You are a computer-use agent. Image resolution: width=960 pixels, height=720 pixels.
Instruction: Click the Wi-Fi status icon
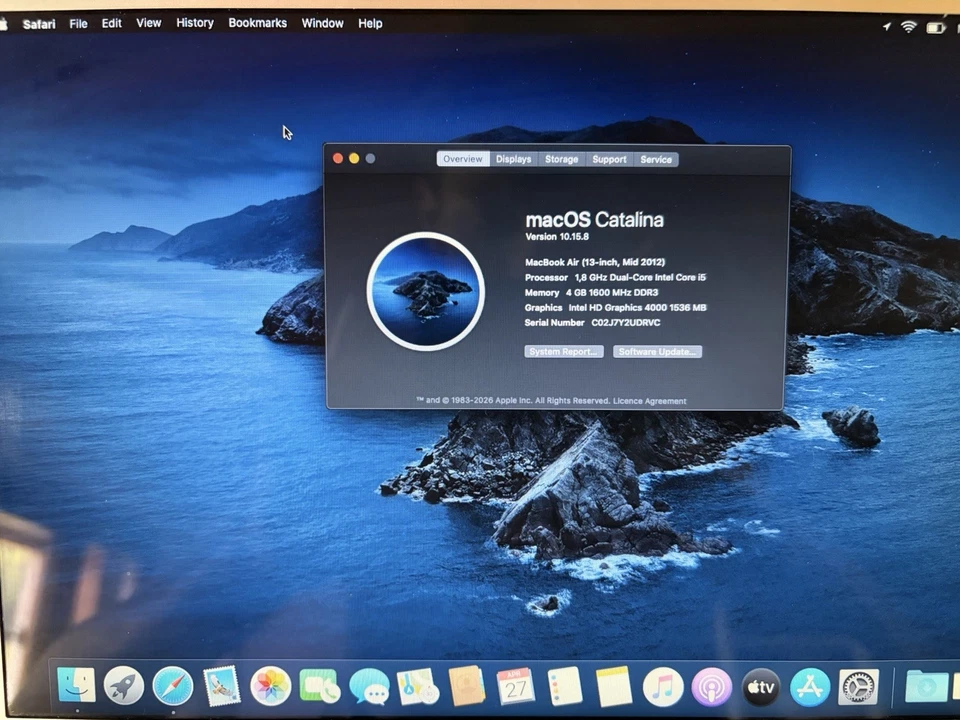point(909,26)
